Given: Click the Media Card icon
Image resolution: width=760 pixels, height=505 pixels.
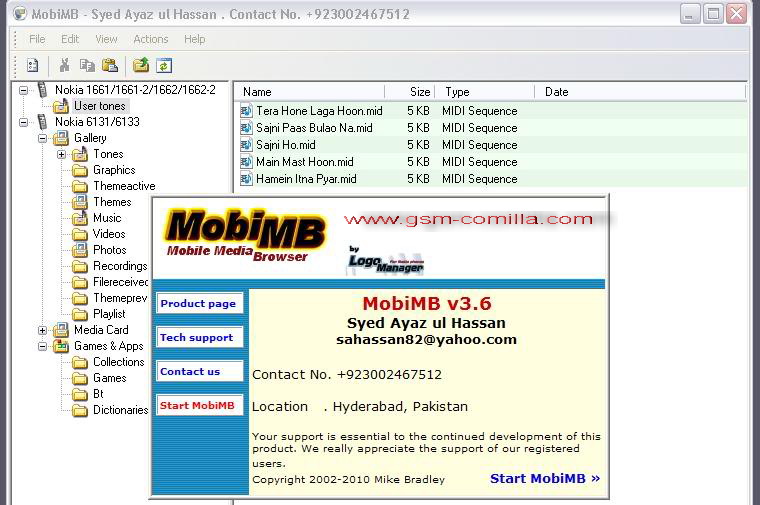Looking at the screenshot, I should (61, 330).
